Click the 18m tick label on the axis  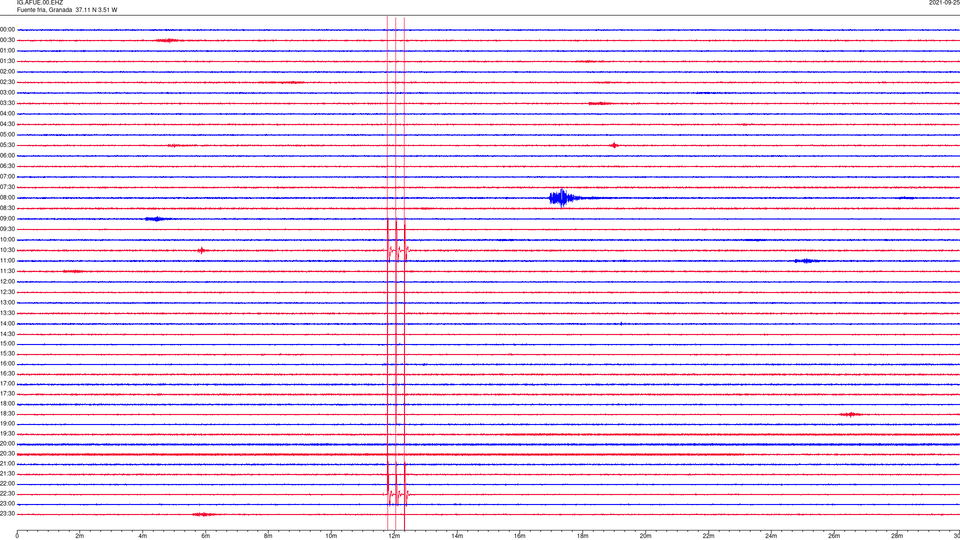click(x=582, y=536)
